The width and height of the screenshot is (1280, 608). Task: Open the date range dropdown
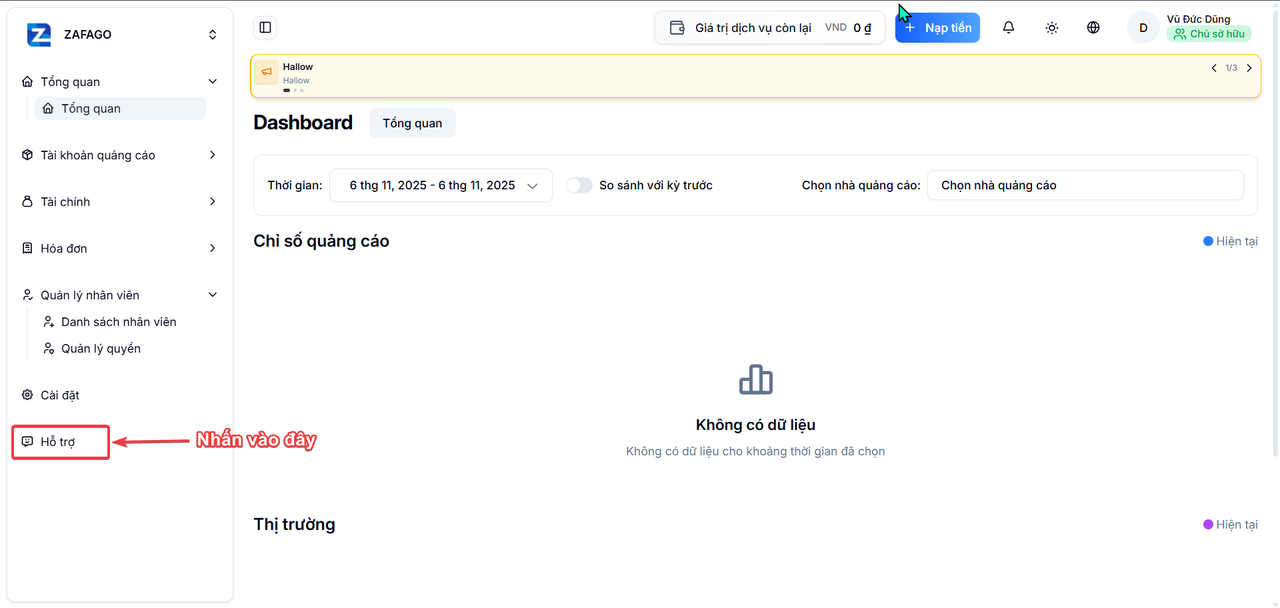point(441,185)
